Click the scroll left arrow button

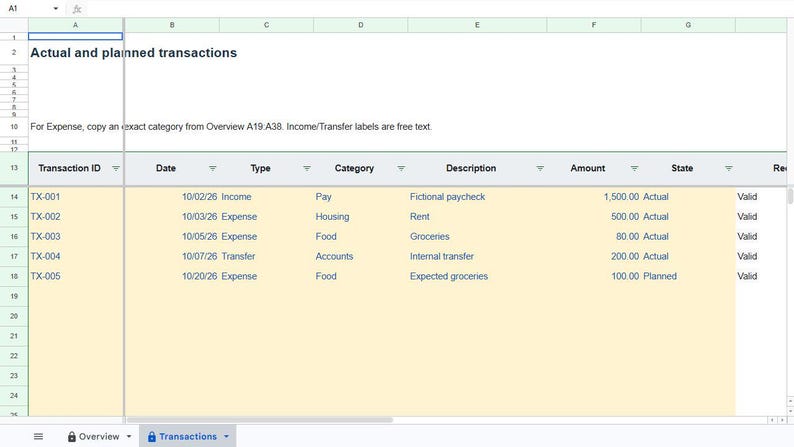772,420
